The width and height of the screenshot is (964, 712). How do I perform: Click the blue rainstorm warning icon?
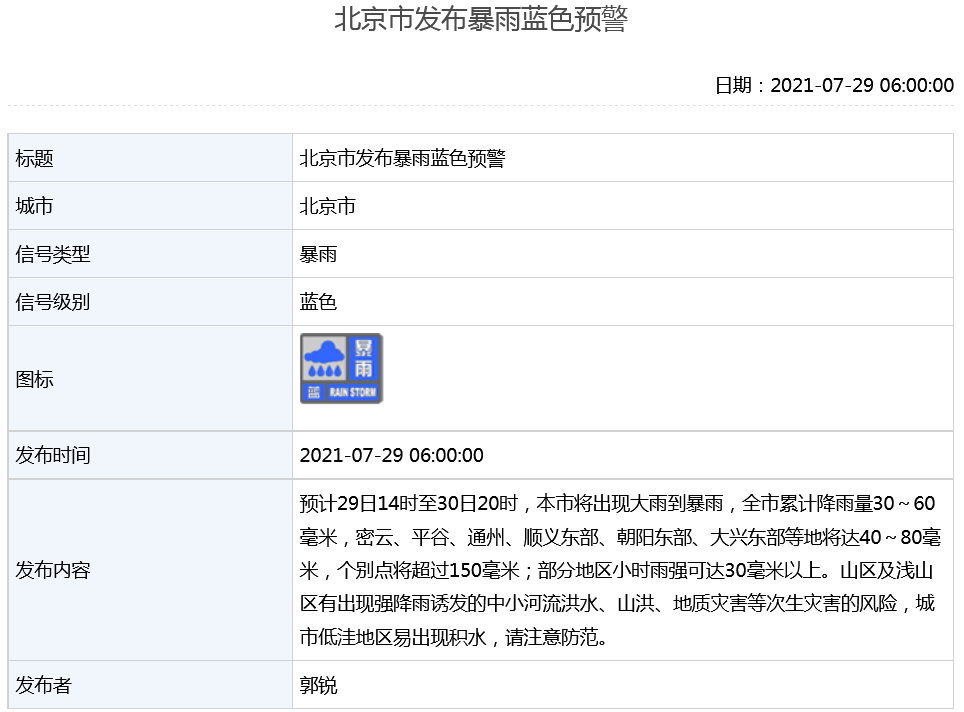[341, 369]
